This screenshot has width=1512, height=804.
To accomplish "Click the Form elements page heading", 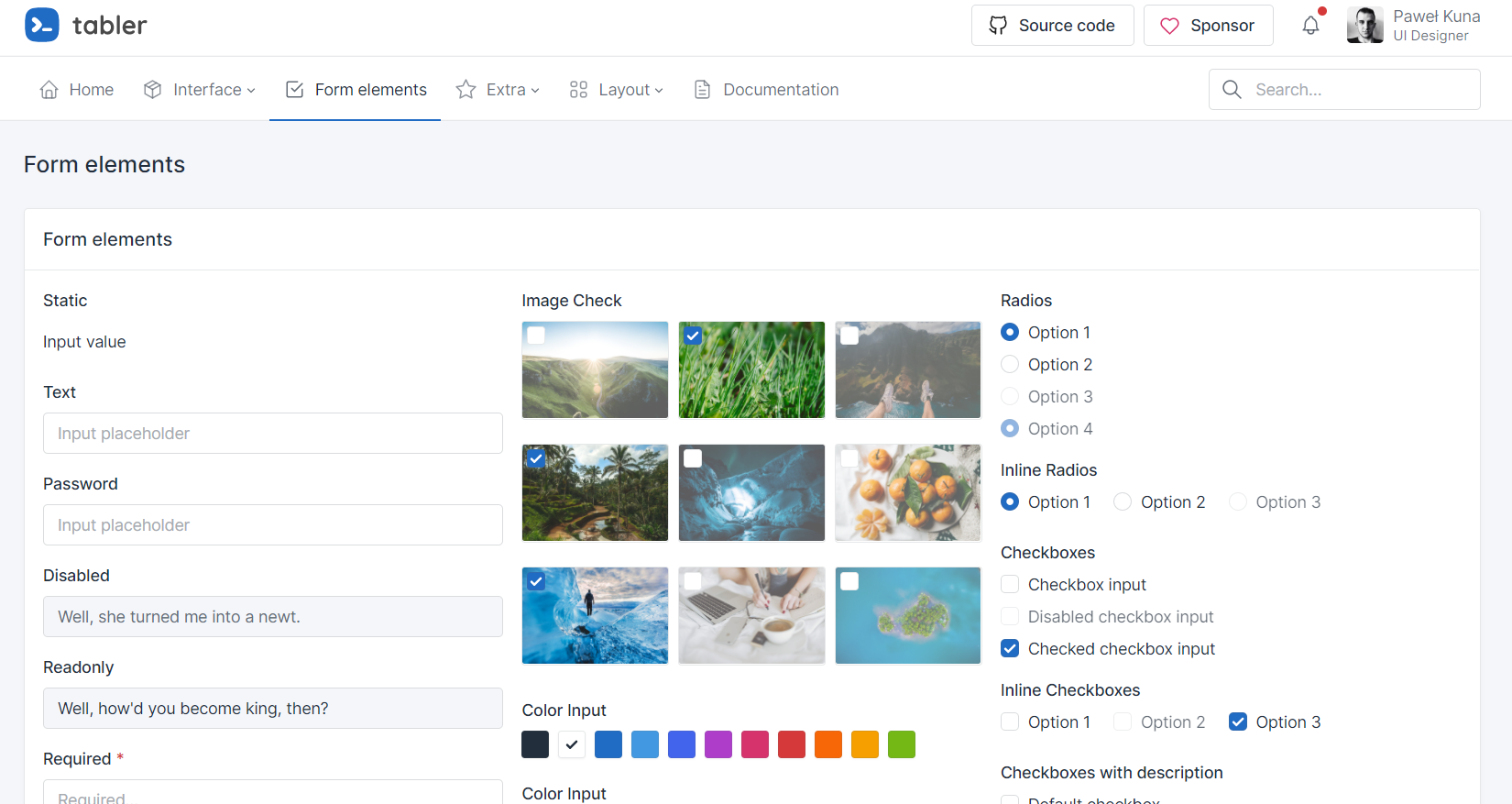I will click(104, 164).
